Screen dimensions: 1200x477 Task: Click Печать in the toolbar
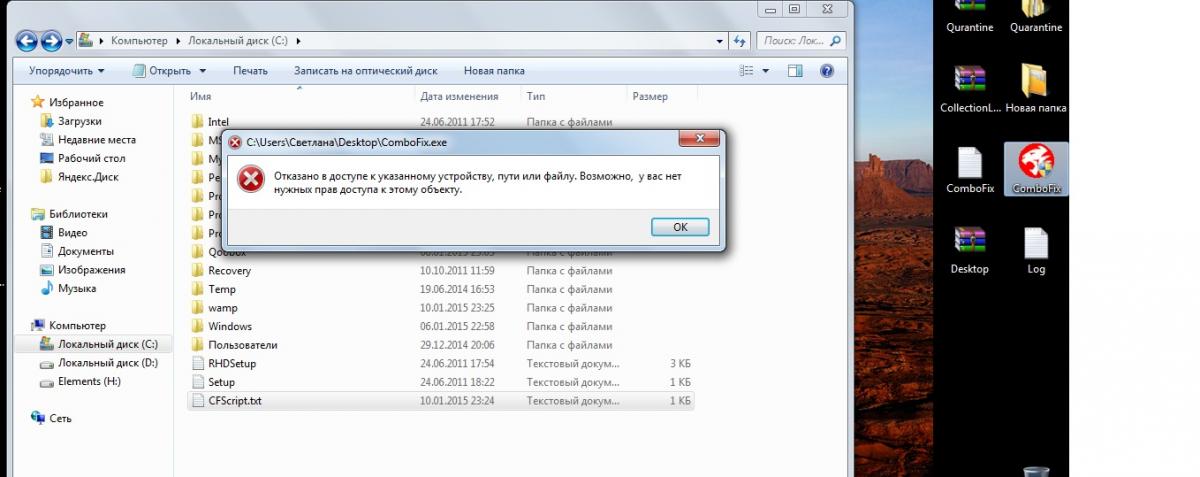coord(250,71)
